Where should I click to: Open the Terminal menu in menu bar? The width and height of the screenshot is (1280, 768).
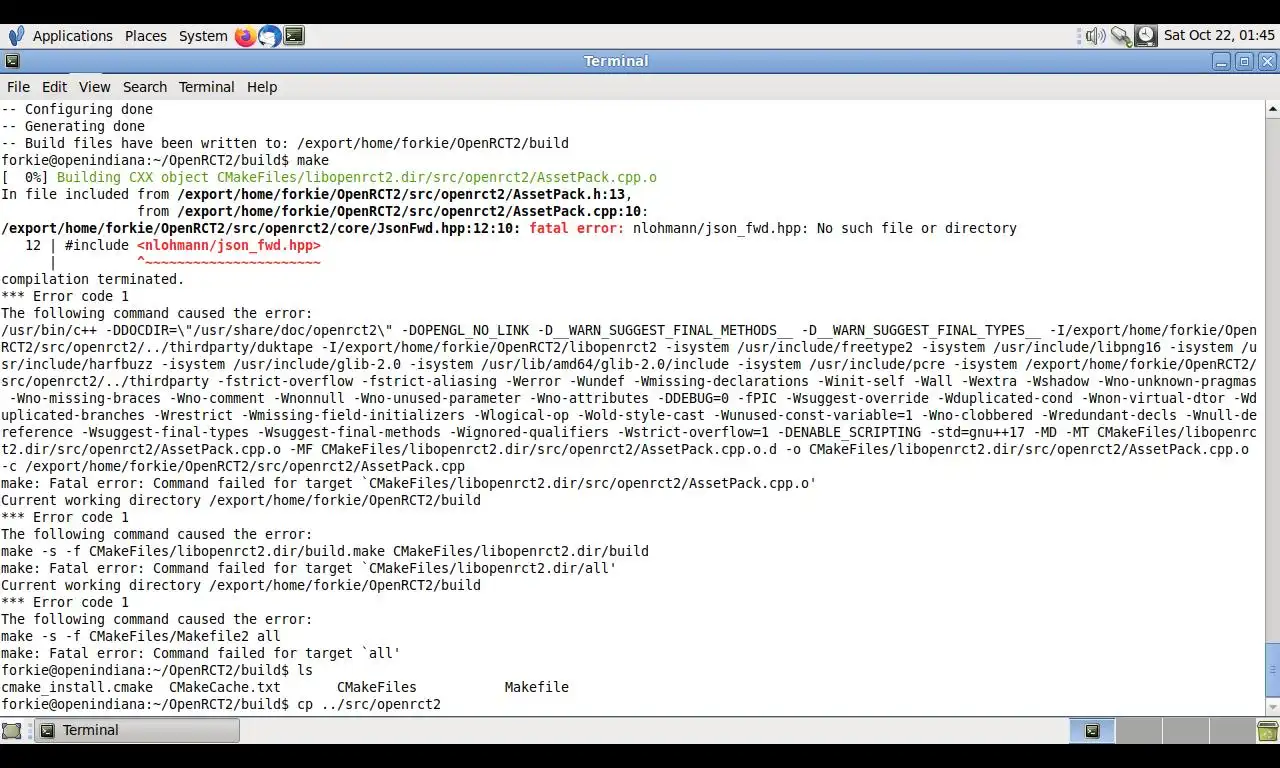pyautogui.click(x=207, y=87)
